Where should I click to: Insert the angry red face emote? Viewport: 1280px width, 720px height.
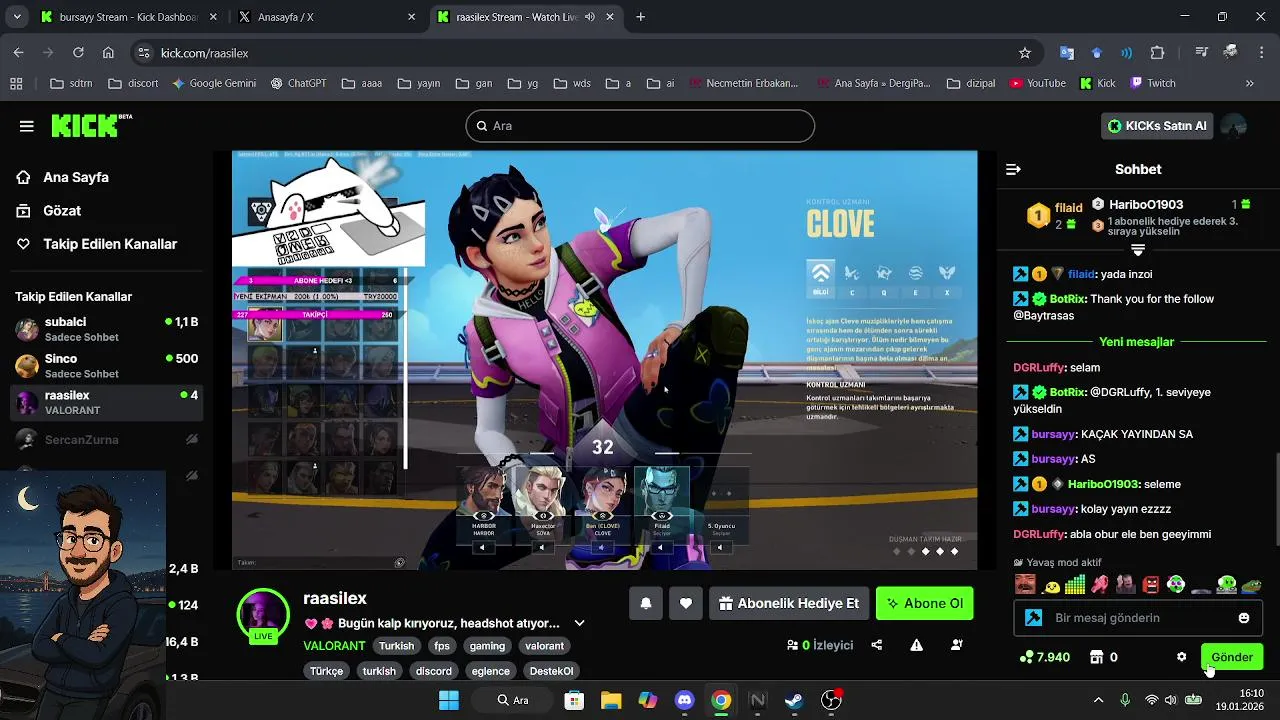(x=1151, y=585)
